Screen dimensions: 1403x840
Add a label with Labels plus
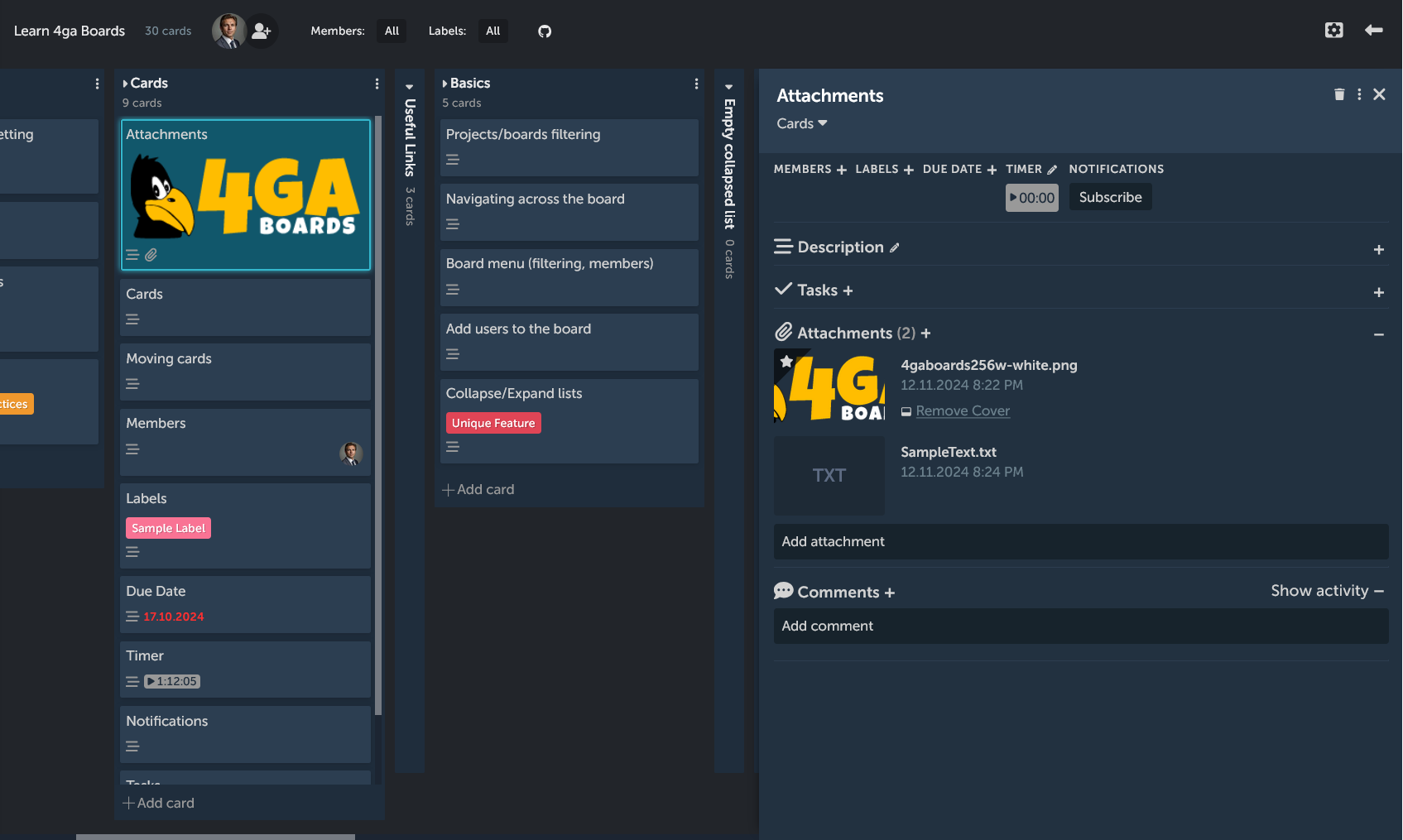[x=909, y=170]
